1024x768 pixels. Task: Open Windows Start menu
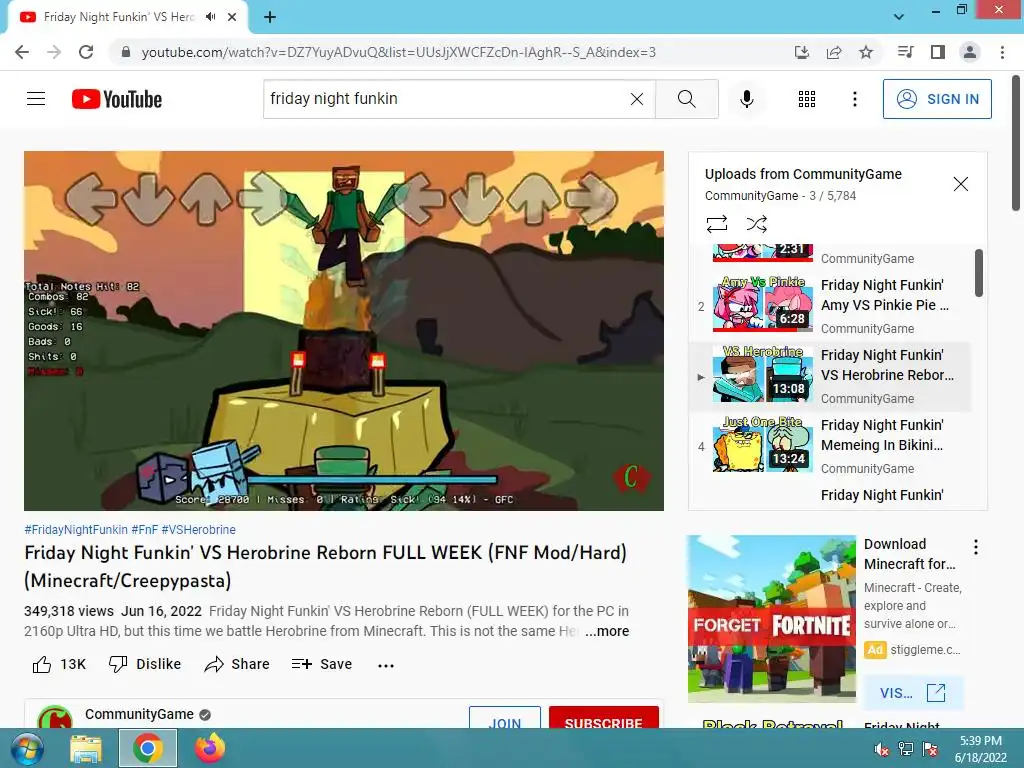[x=27, y=748]
